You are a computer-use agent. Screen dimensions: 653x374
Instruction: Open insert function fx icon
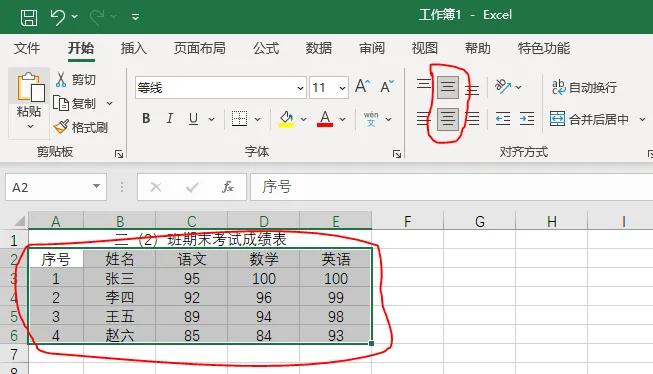[x=227, y=187]
